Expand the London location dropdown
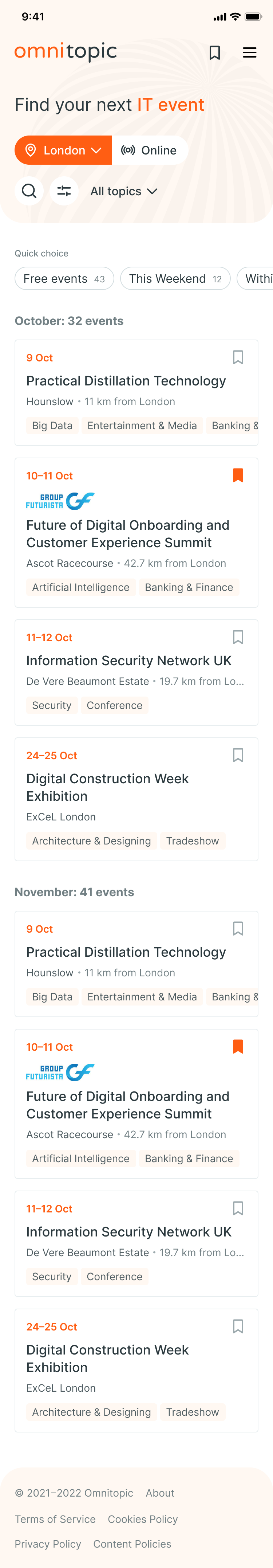The width and height of the screenshot is (273, 1568). coord(63,150)
